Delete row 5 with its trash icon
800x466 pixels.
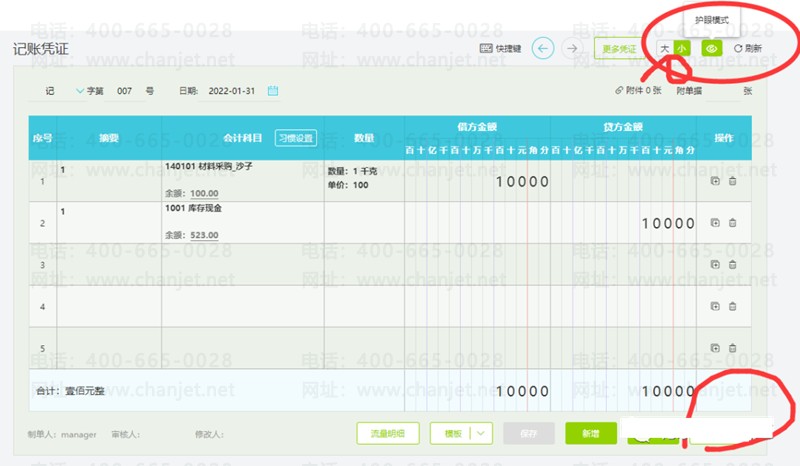click(x=732, y=348)
